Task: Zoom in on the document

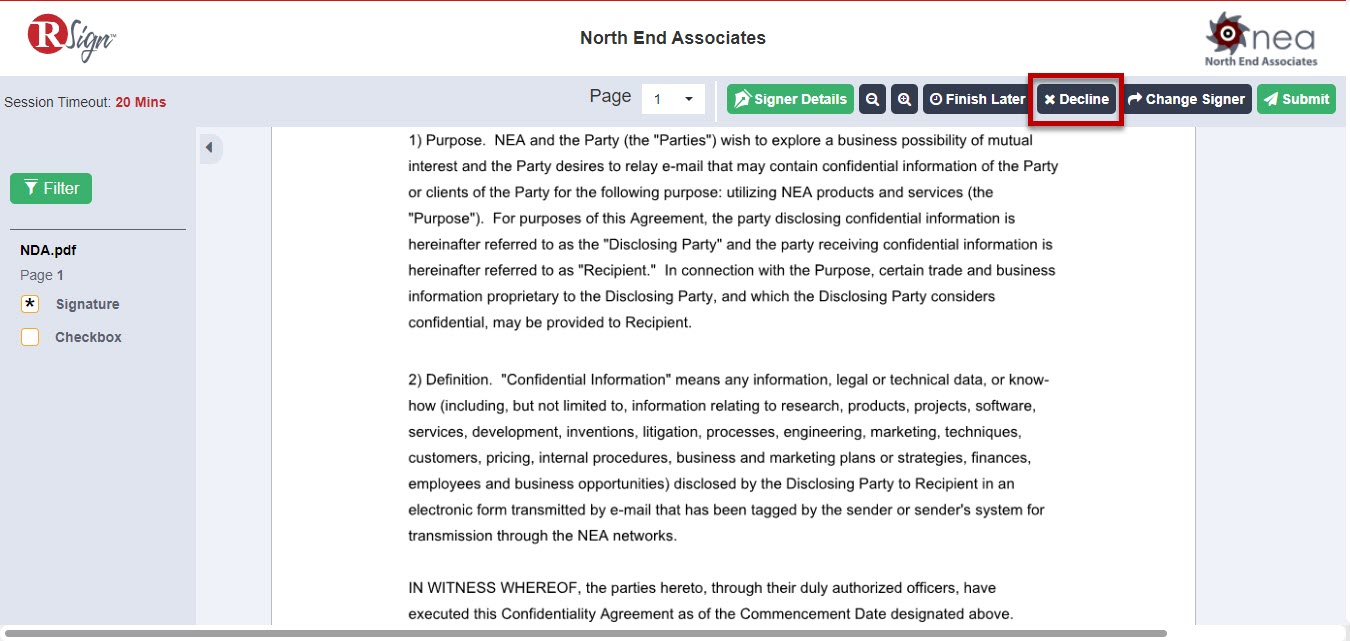Action: 904,99
